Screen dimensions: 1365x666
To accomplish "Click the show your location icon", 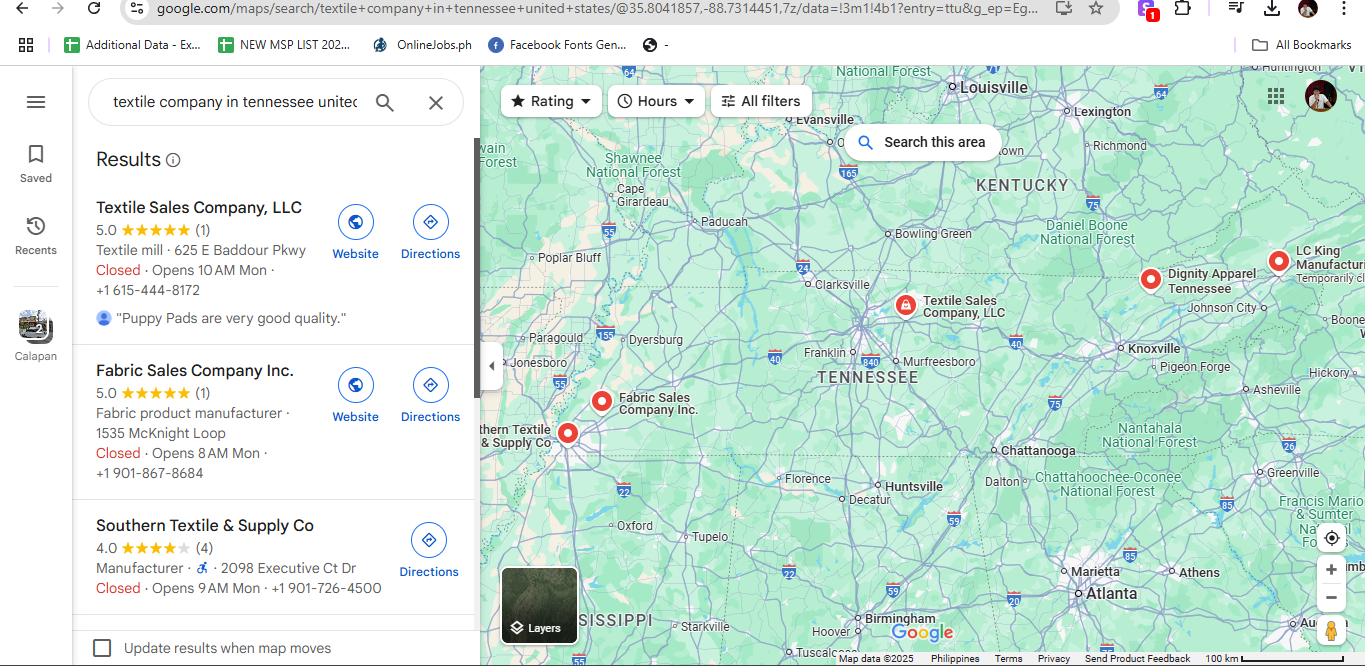I will coord(1331,538).
